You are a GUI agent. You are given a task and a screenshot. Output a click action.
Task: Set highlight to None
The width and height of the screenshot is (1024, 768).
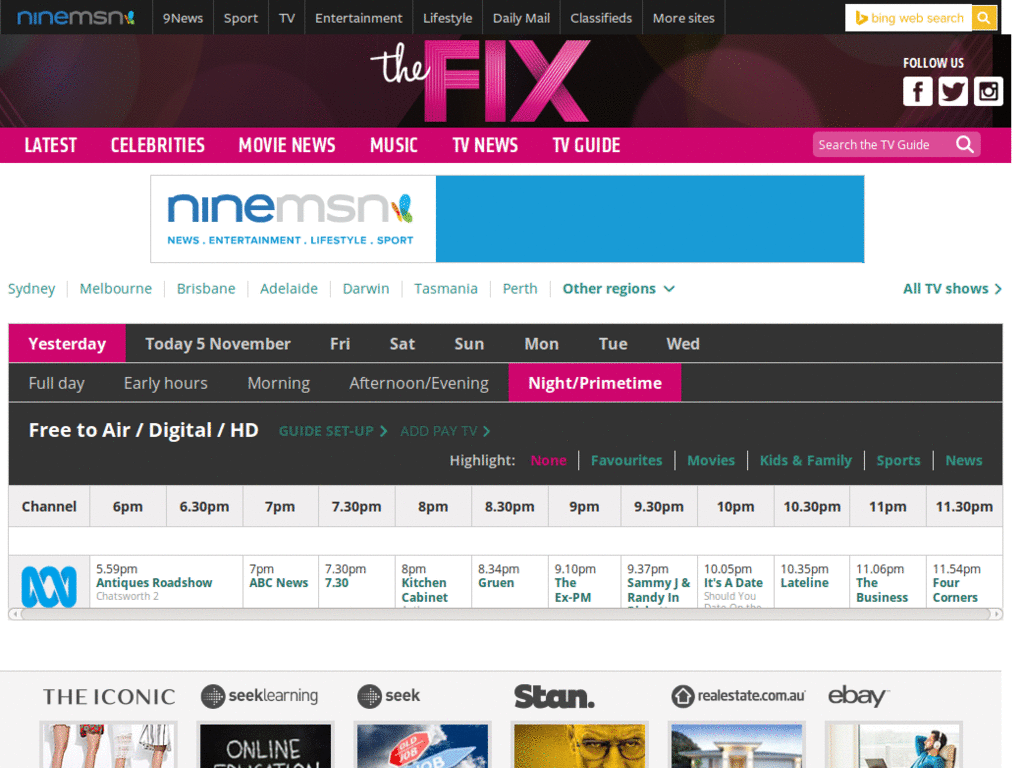tap(549, 460)
